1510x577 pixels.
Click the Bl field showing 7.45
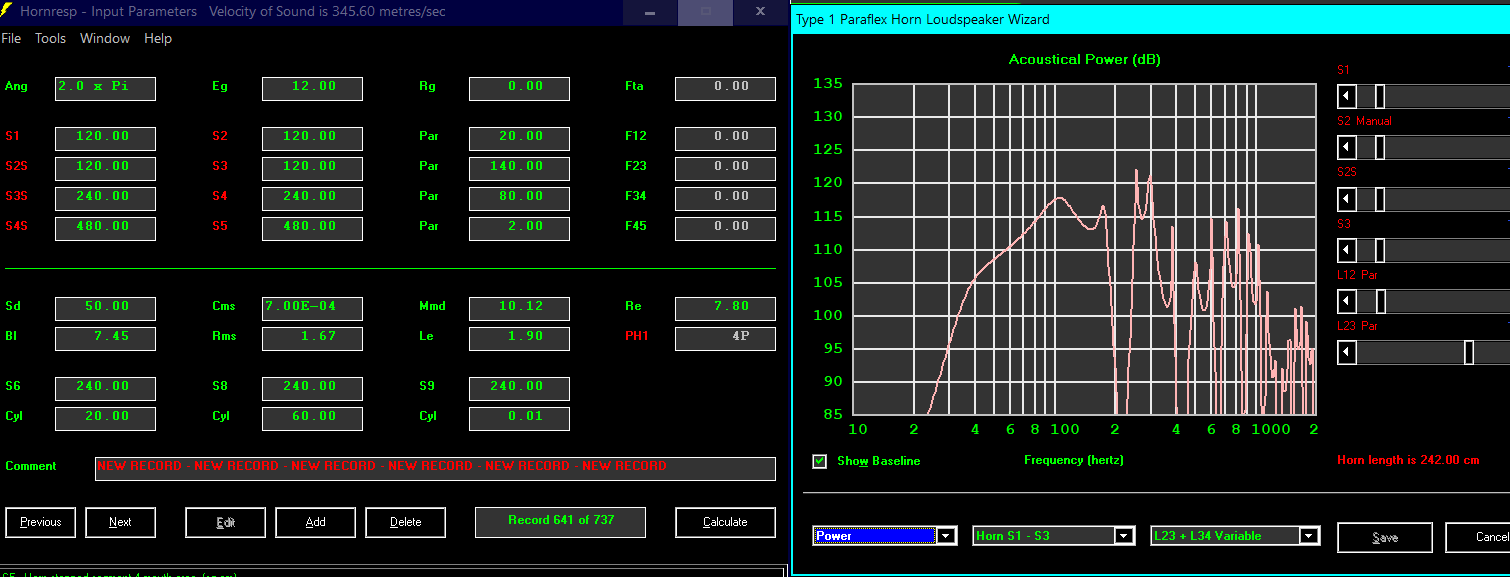[x=106, y=338]
